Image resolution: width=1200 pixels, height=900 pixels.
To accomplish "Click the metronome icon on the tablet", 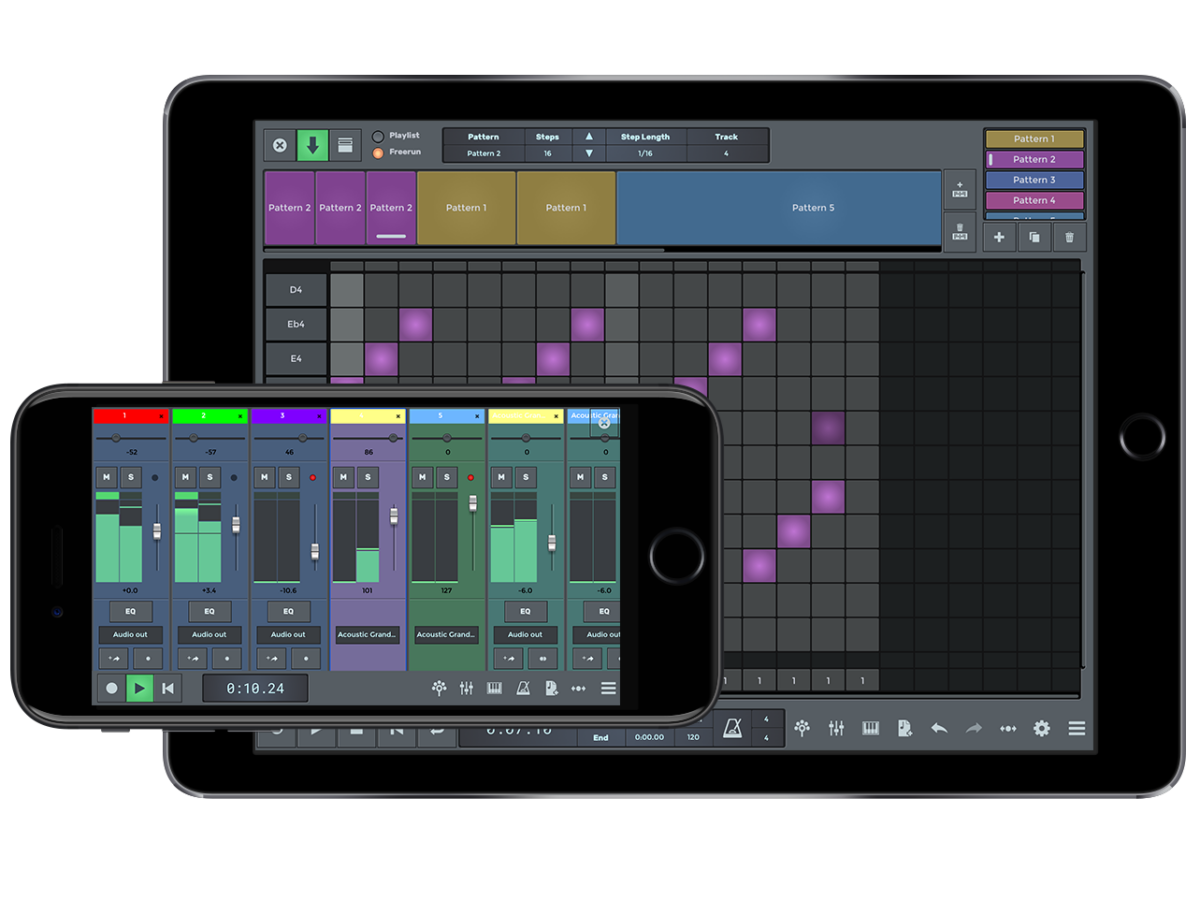I will point(732,729).
